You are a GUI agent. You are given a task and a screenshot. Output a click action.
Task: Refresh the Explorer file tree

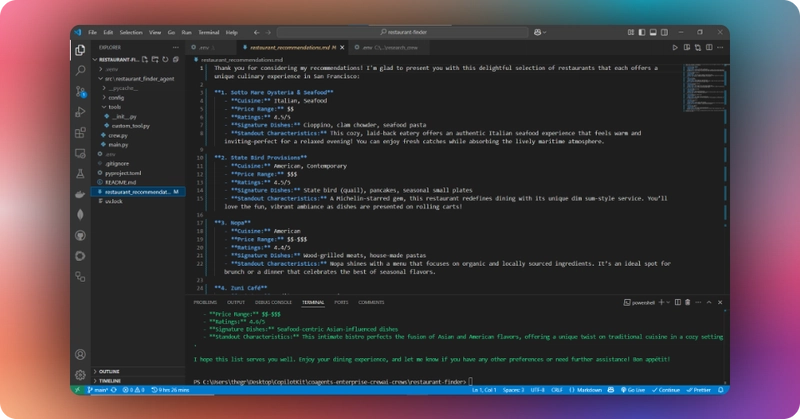pyautogui.click(x=165, y=60)
